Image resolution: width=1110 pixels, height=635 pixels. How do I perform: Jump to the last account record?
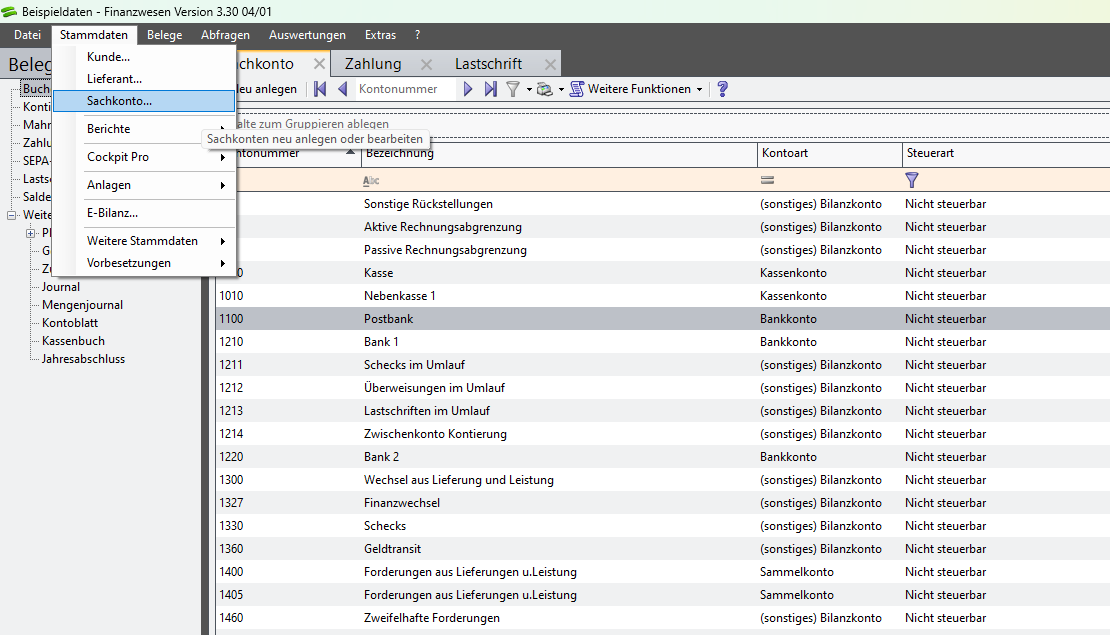tap(490, 89)
